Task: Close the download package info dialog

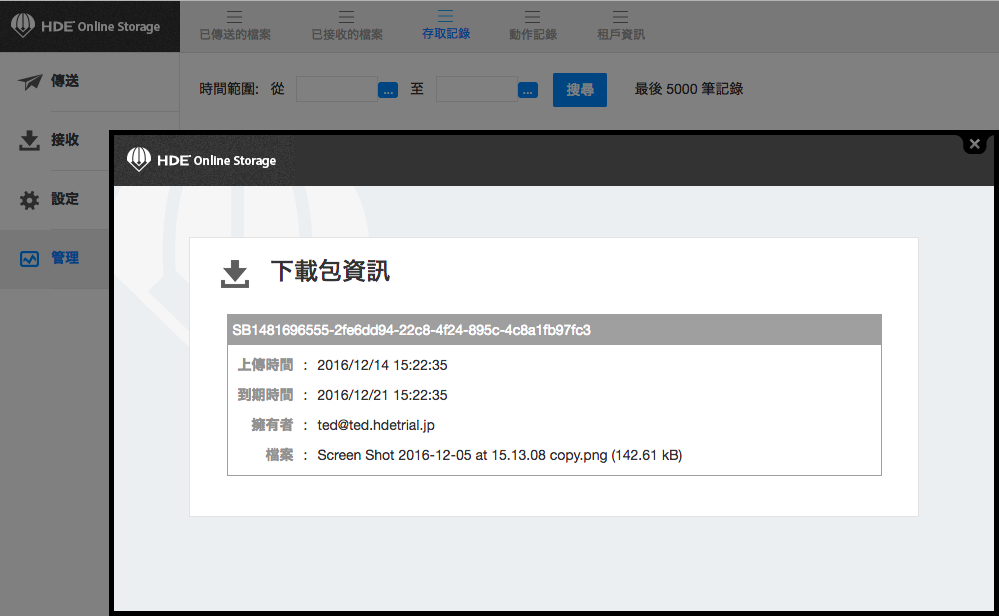Action: [975, 144]
